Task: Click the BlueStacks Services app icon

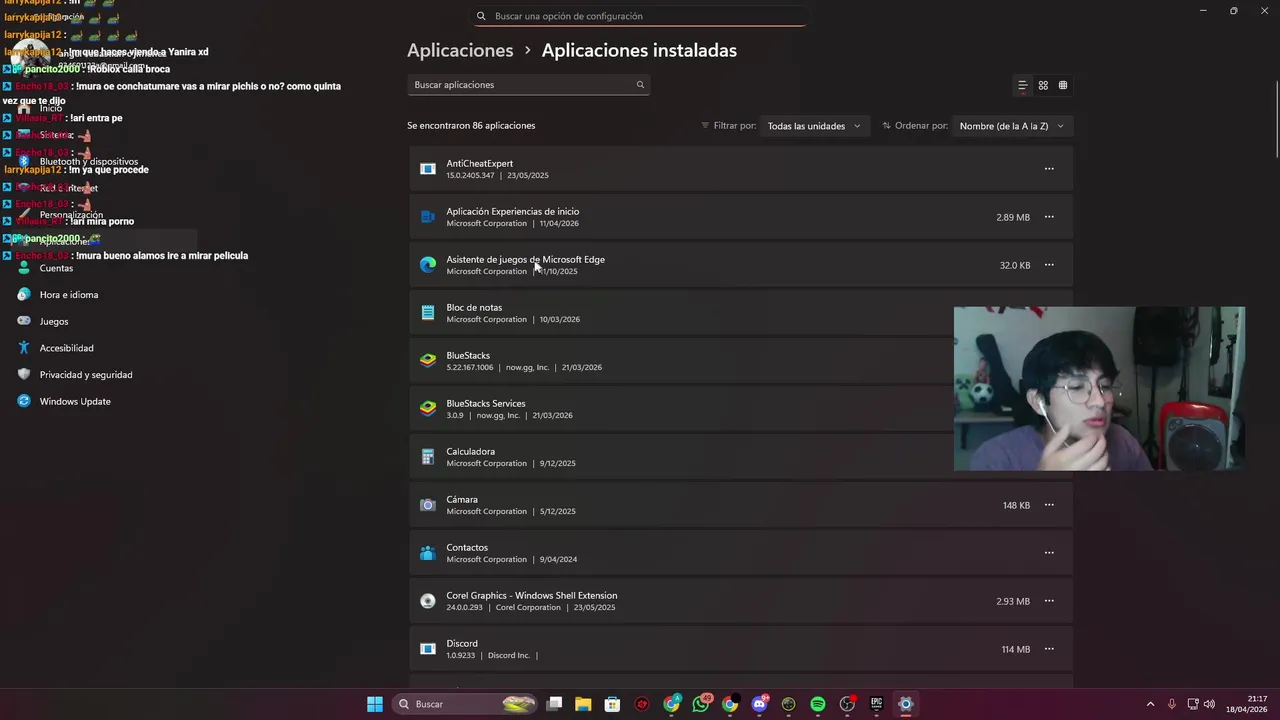Action: [428, 409]
